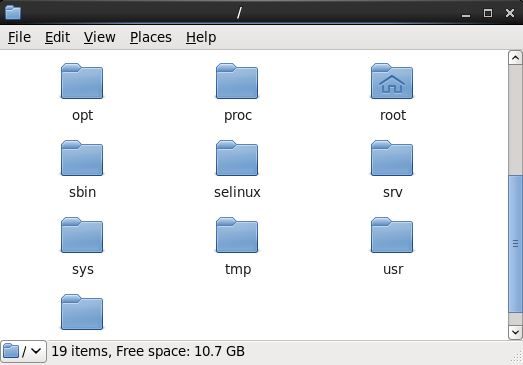
Task: Select the sys folder icon
Action: click(82, 235)
